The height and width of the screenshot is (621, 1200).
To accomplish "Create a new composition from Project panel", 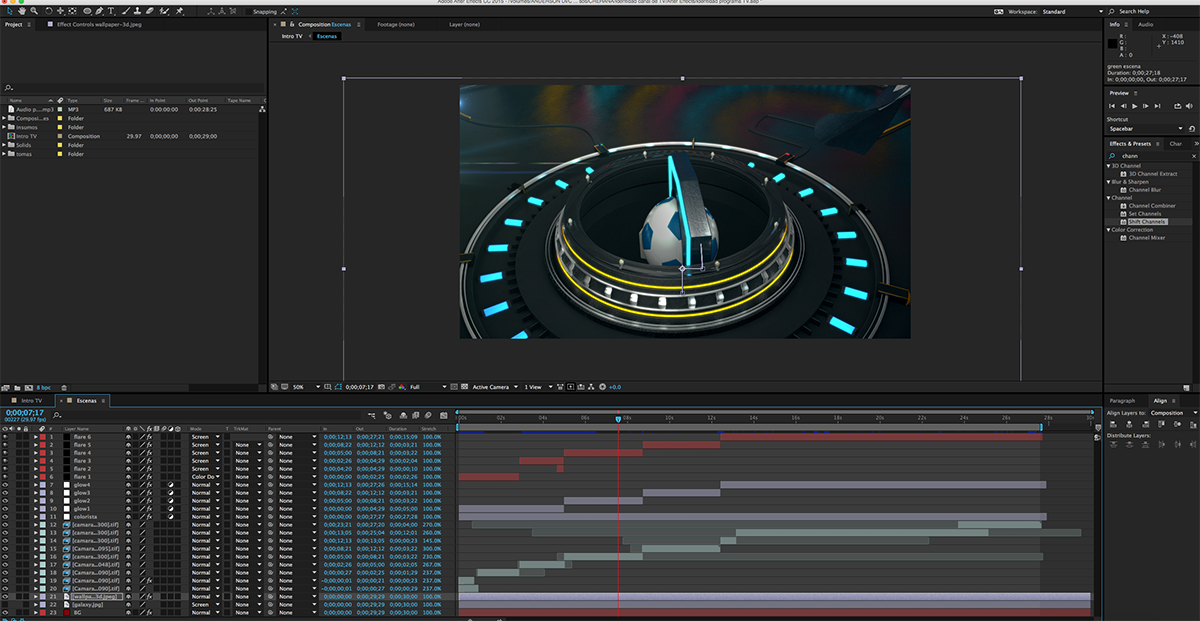I will tap(31, 387).
